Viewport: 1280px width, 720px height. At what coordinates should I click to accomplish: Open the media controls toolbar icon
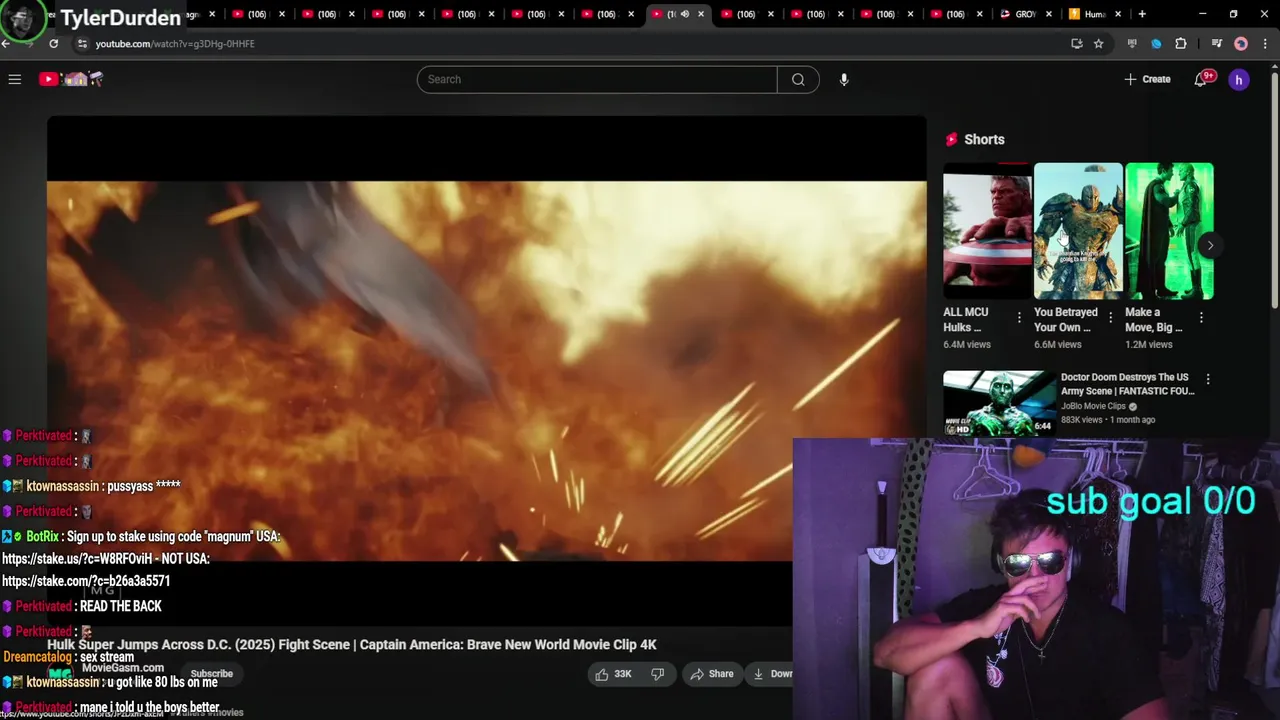[1216, 44]
